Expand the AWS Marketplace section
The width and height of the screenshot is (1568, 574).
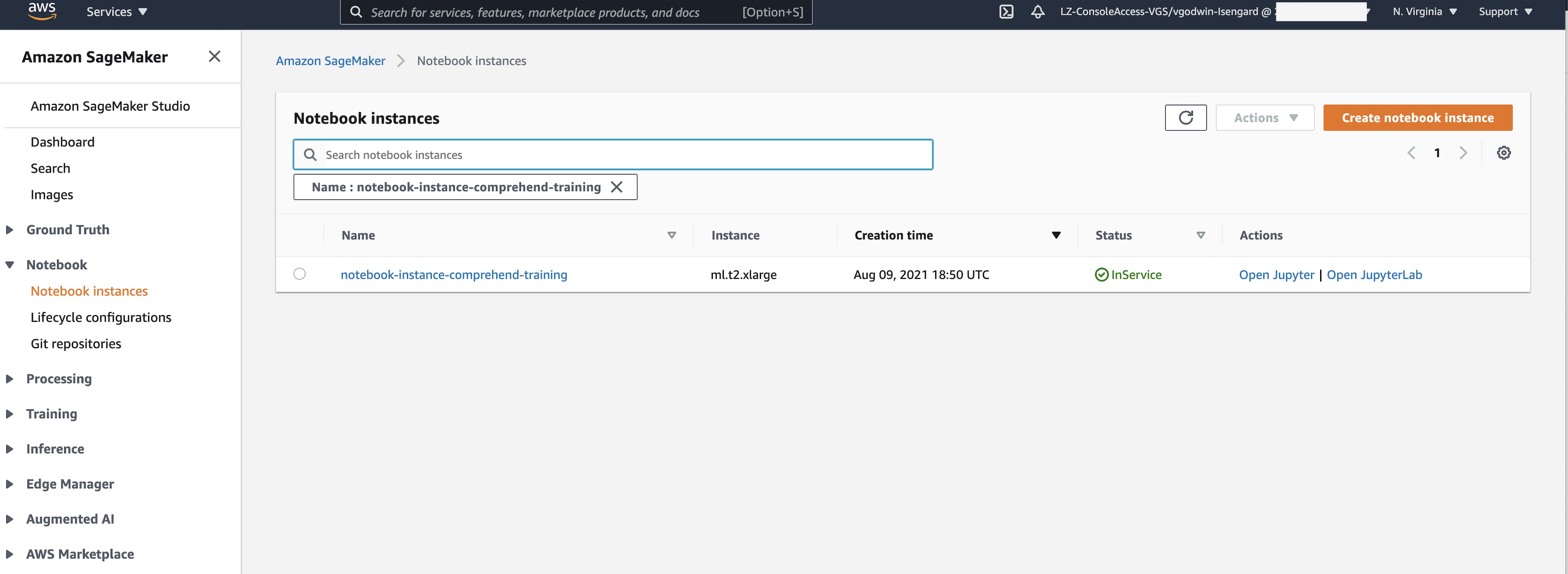click(x=10, y=554)
